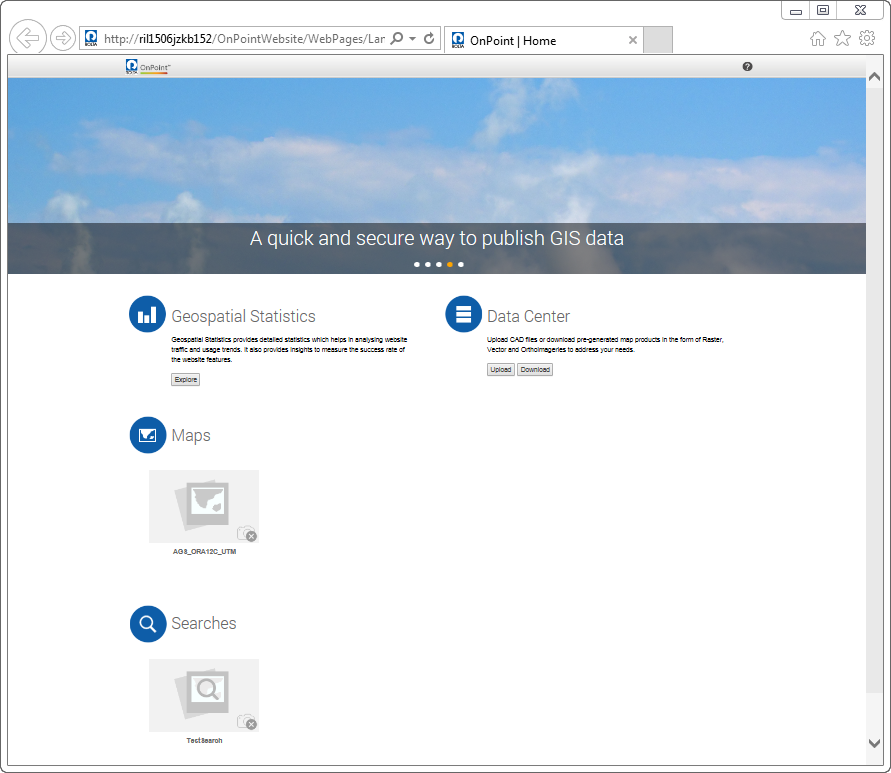Click the Geospatial Statistics bar chart icon
The height and width of the screenshot is (773, 891).
click(x=147, y=314)
